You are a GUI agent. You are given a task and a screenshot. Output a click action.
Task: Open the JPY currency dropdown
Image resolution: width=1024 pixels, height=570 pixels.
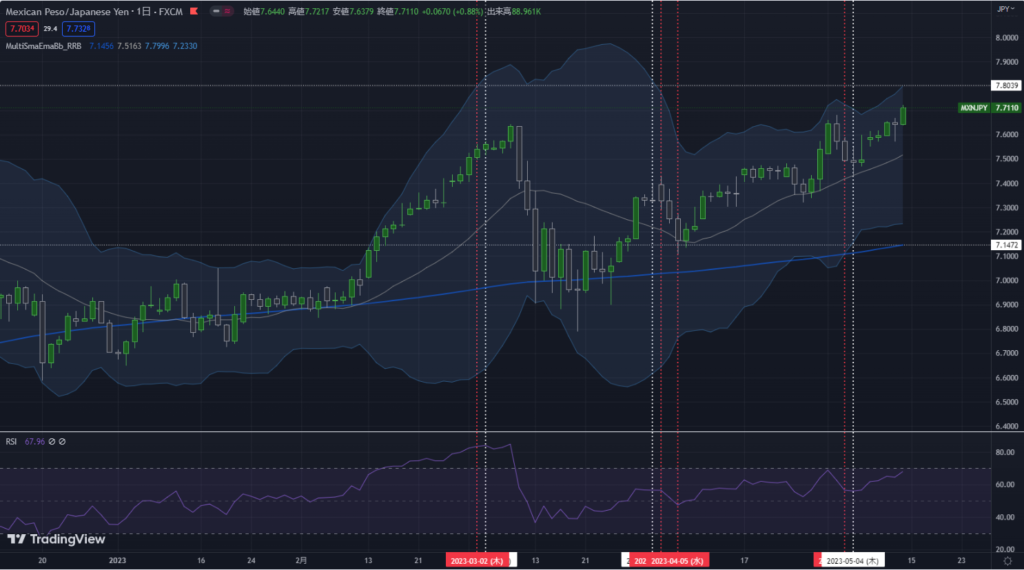click(1003, 8)
